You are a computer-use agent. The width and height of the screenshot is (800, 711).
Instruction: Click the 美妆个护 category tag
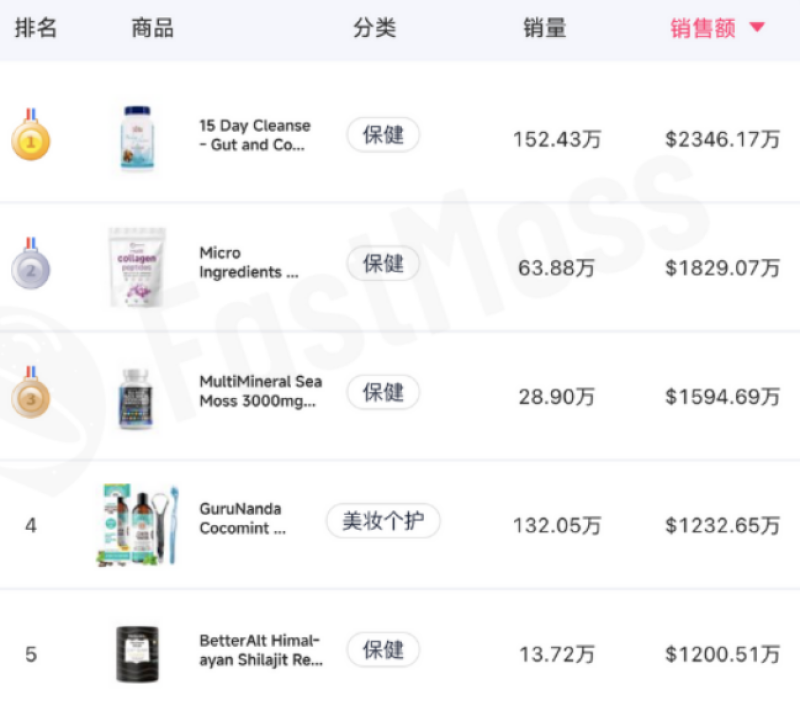[383, 522]
